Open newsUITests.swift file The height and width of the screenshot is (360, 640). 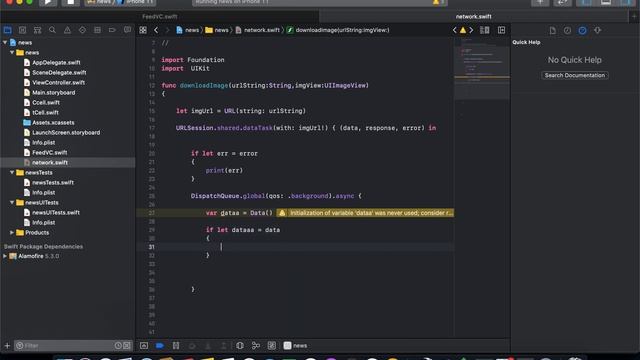coord(56,212)
